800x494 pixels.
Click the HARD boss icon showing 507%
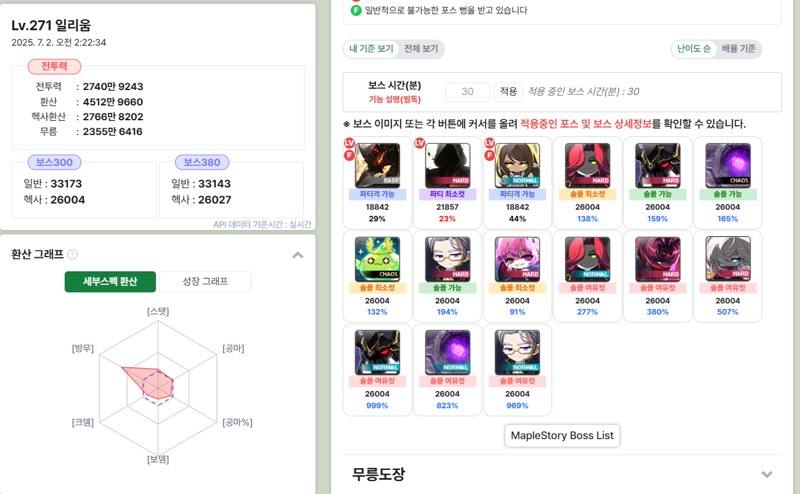click(728, 259)
